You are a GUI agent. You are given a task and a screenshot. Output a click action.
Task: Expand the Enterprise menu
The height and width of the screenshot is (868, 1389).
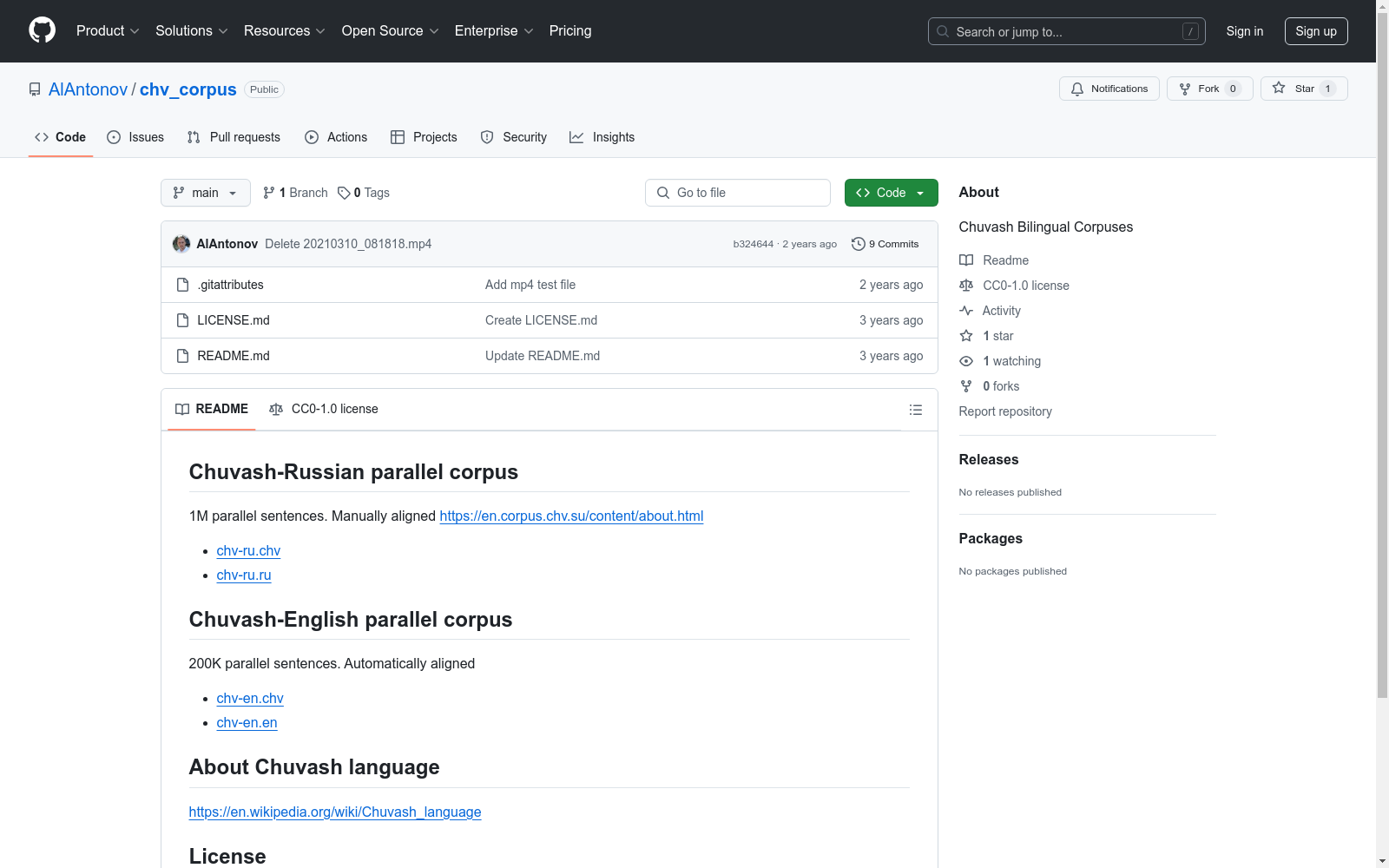494,31
